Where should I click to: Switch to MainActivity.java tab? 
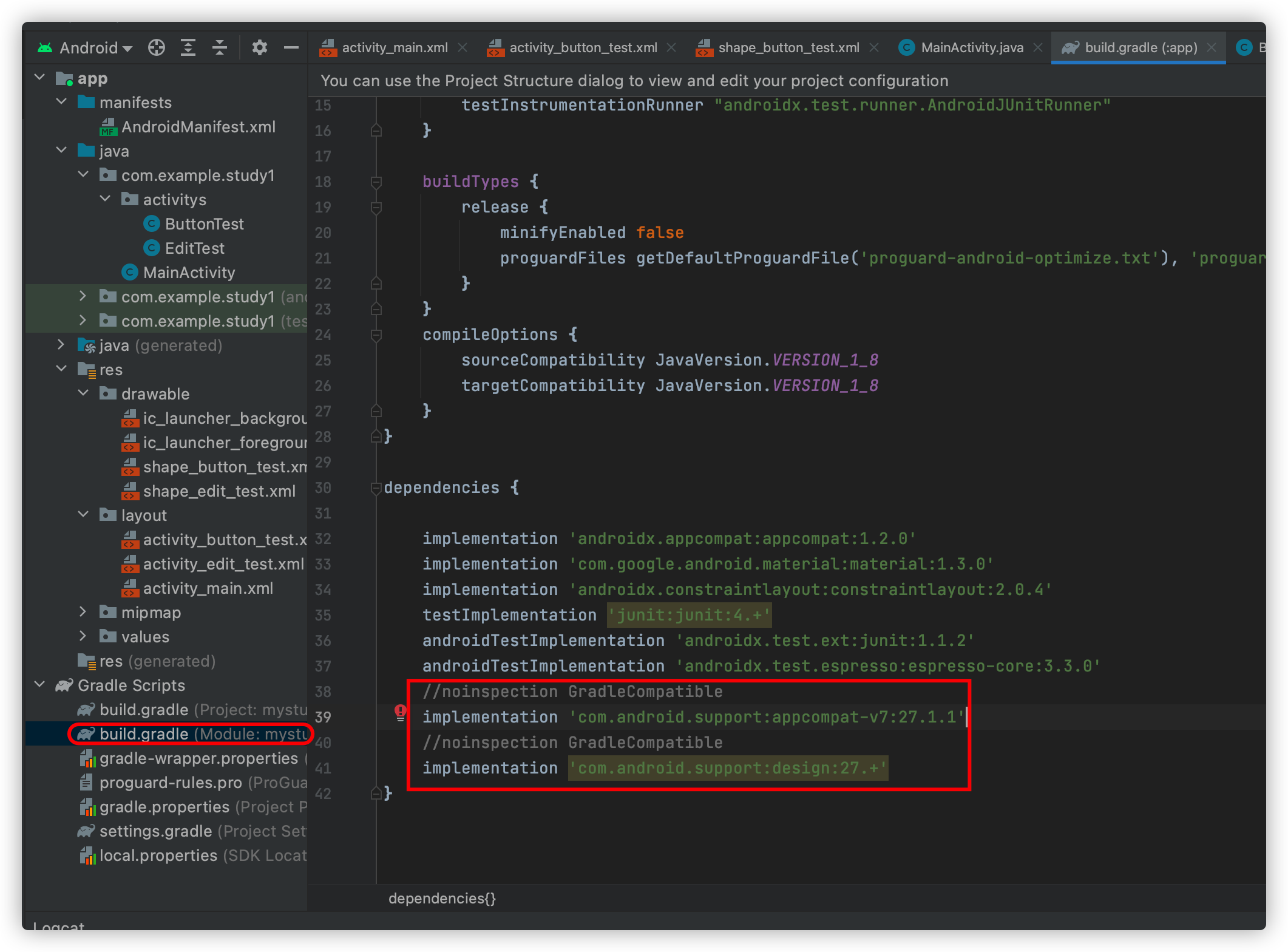coord(971,47)
